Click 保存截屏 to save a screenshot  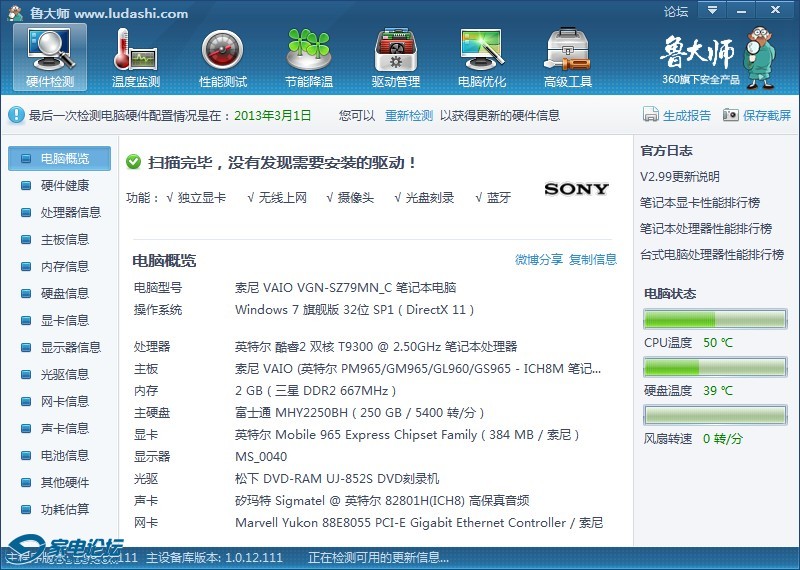click(x=757, y=116)
